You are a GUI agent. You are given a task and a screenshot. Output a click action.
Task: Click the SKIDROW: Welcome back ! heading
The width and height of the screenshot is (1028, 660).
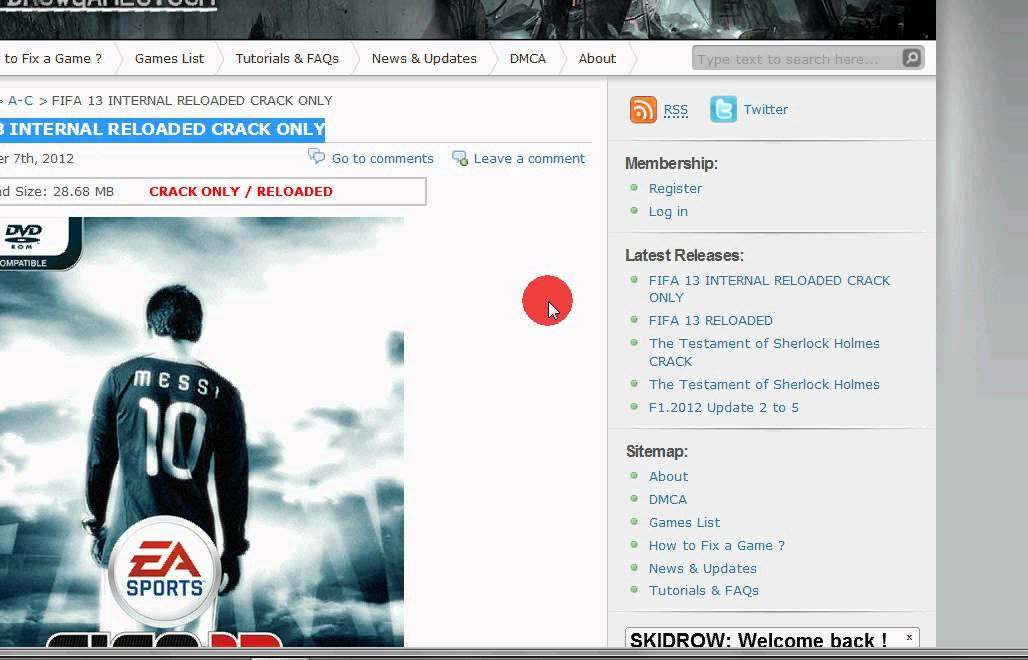pyautogui.click(x=759, y=640)
